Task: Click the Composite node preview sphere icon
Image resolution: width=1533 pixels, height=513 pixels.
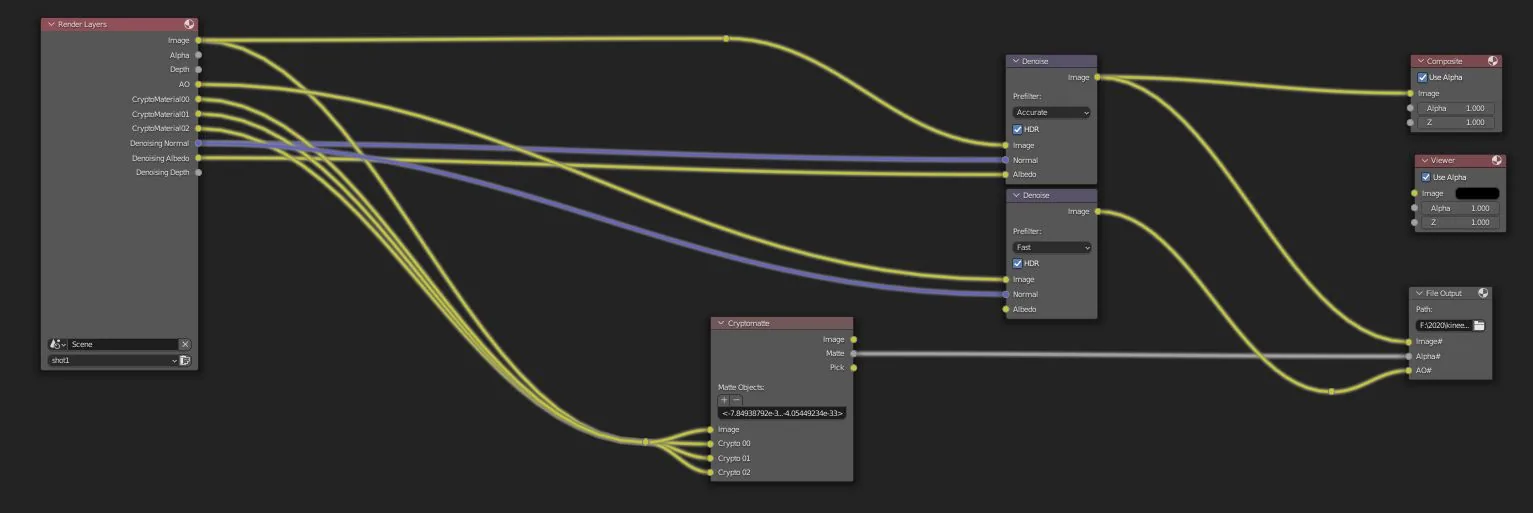Action: point(1493,61)
